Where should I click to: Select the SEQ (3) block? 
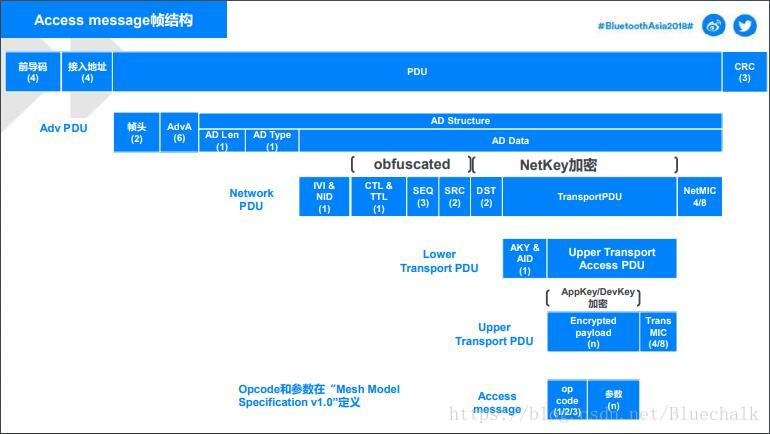click(x=423, y=196)
